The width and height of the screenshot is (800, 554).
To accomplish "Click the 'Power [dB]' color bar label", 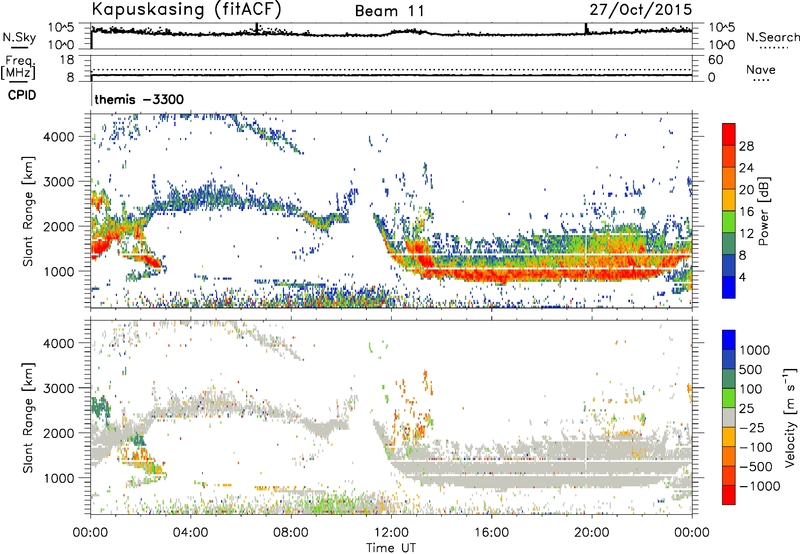I will 764,211.
